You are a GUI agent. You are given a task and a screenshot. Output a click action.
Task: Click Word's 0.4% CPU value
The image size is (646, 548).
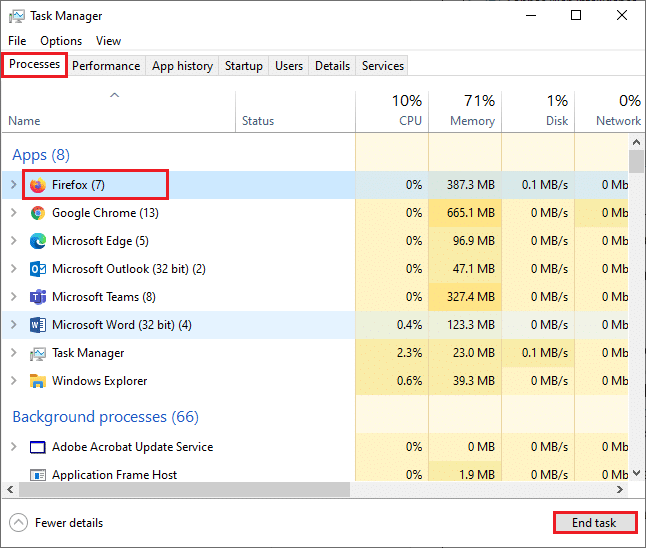[409, 325]
